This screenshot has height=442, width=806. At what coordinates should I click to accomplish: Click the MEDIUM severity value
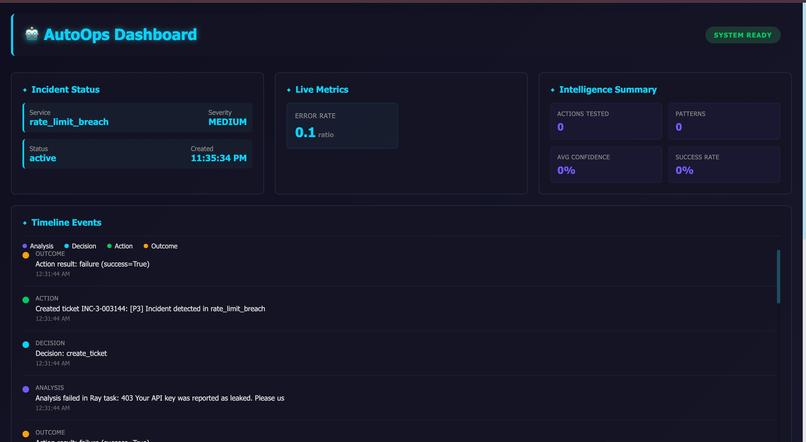[227, 122]
